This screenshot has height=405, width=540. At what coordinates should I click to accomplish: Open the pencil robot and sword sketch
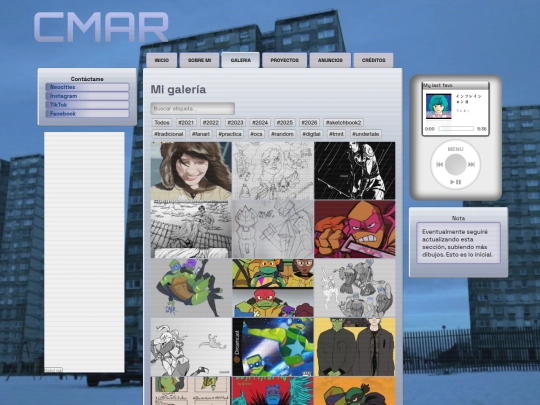[x=273, y=229]
